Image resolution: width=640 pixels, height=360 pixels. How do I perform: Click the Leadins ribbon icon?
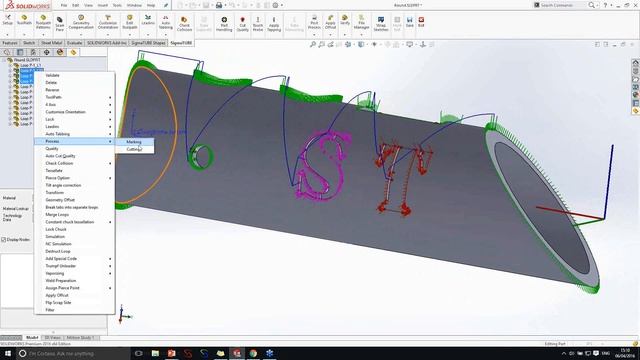(x=148, y=20)
